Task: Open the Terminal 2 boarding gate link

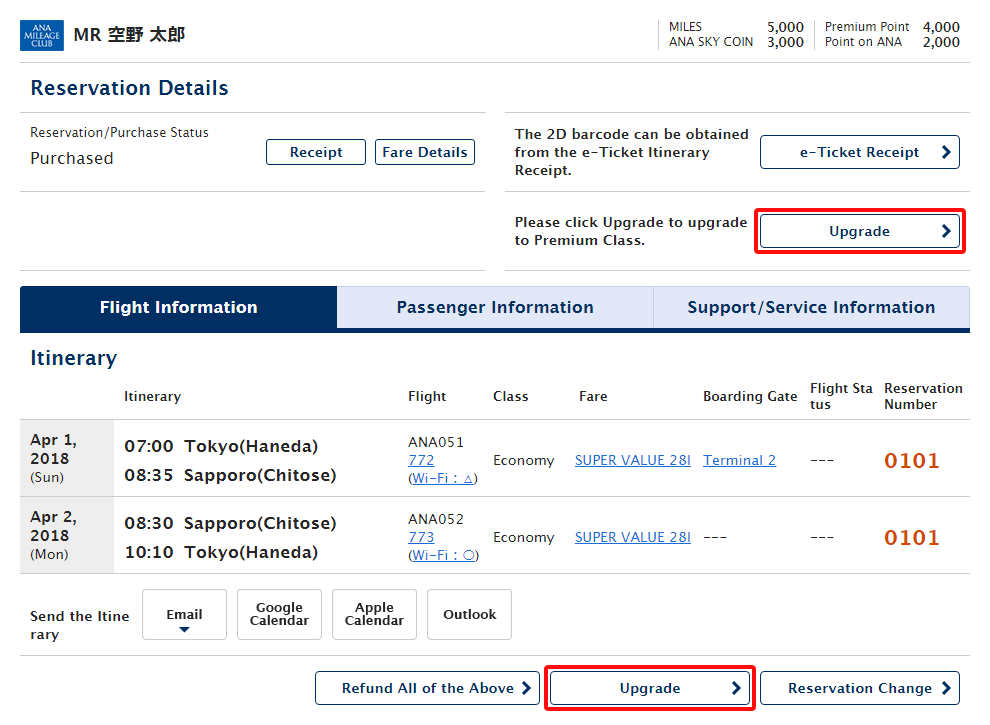Action: point(739,460)
